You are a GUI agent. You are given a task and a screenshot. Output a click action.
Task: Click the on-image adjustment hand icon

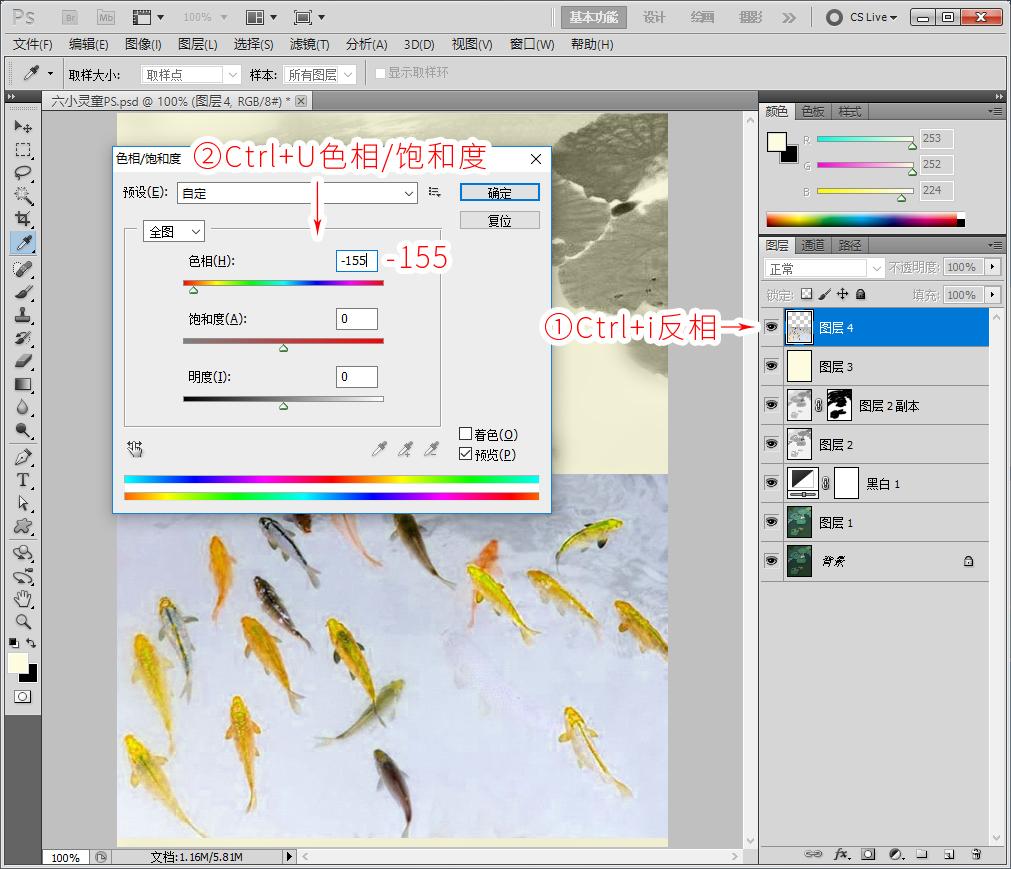(x=135, y=449)
